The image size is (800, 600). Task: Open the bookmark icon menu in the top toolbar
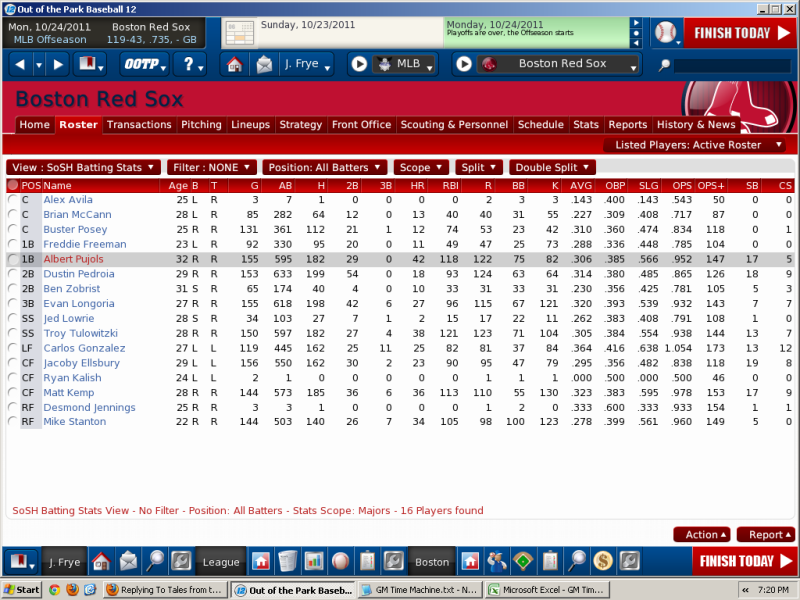[90, 64]
